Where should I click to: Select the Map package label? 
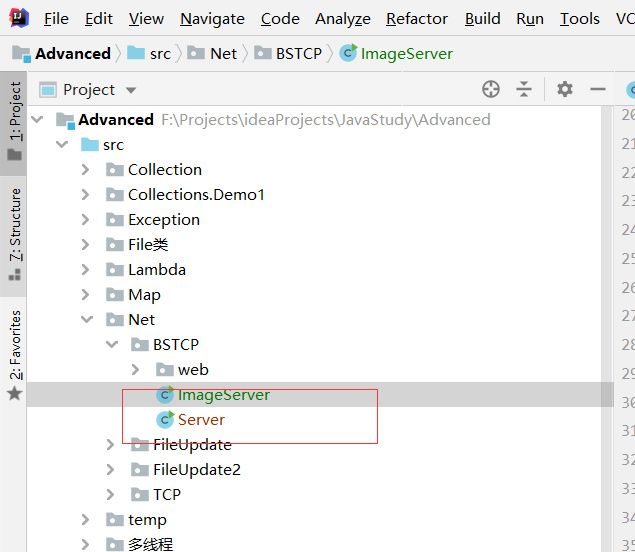pos(144,295)
